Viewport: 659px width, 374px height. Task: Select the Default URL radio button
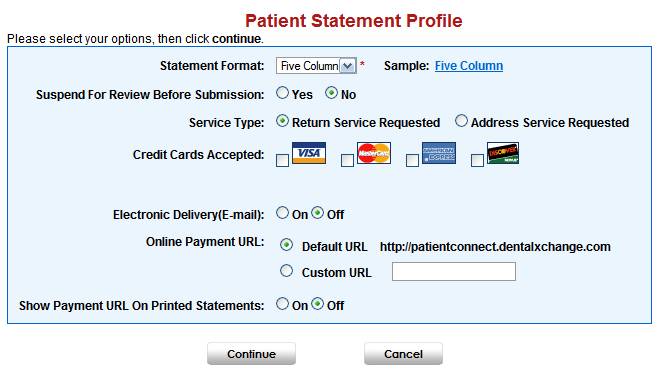click(287, 245)
